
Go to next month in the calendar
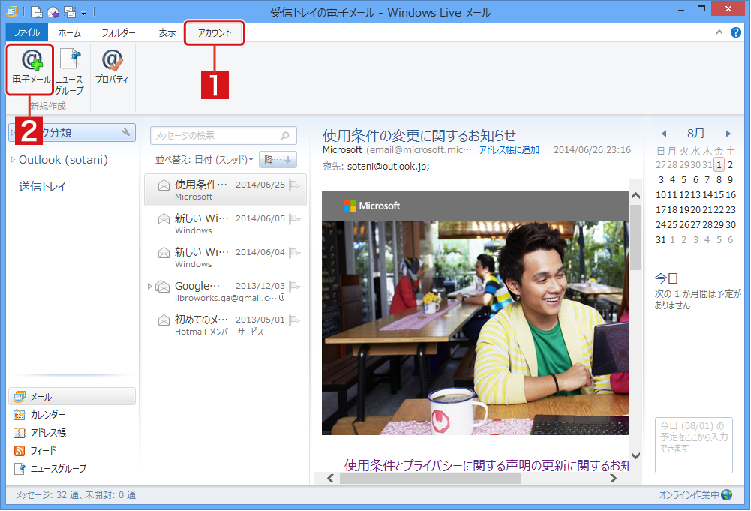coord(730,132)
